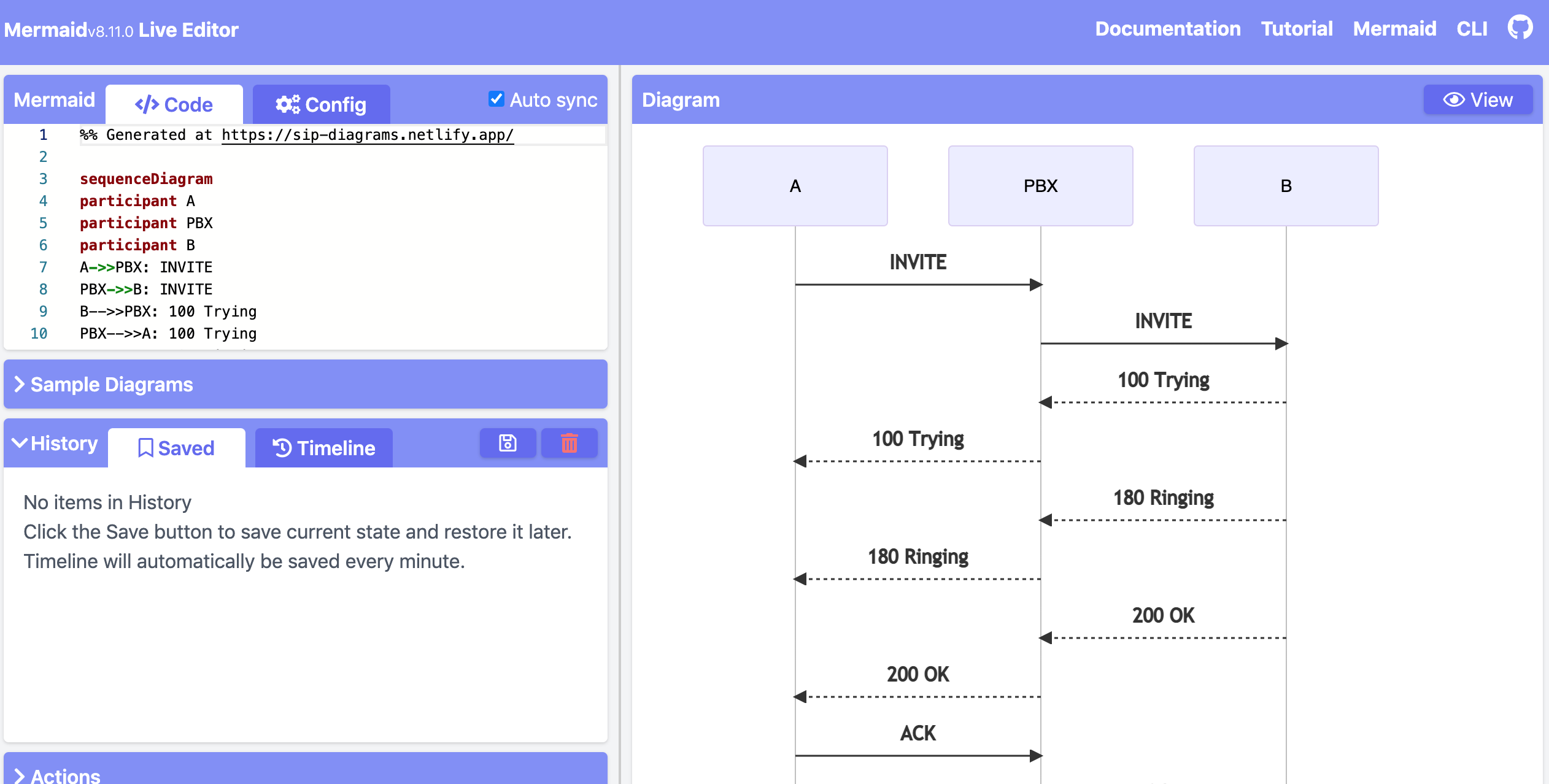Click the code brackets icon on the Code tab
The width and height of the screenshot is (1549, 784).
click(147, 104)
